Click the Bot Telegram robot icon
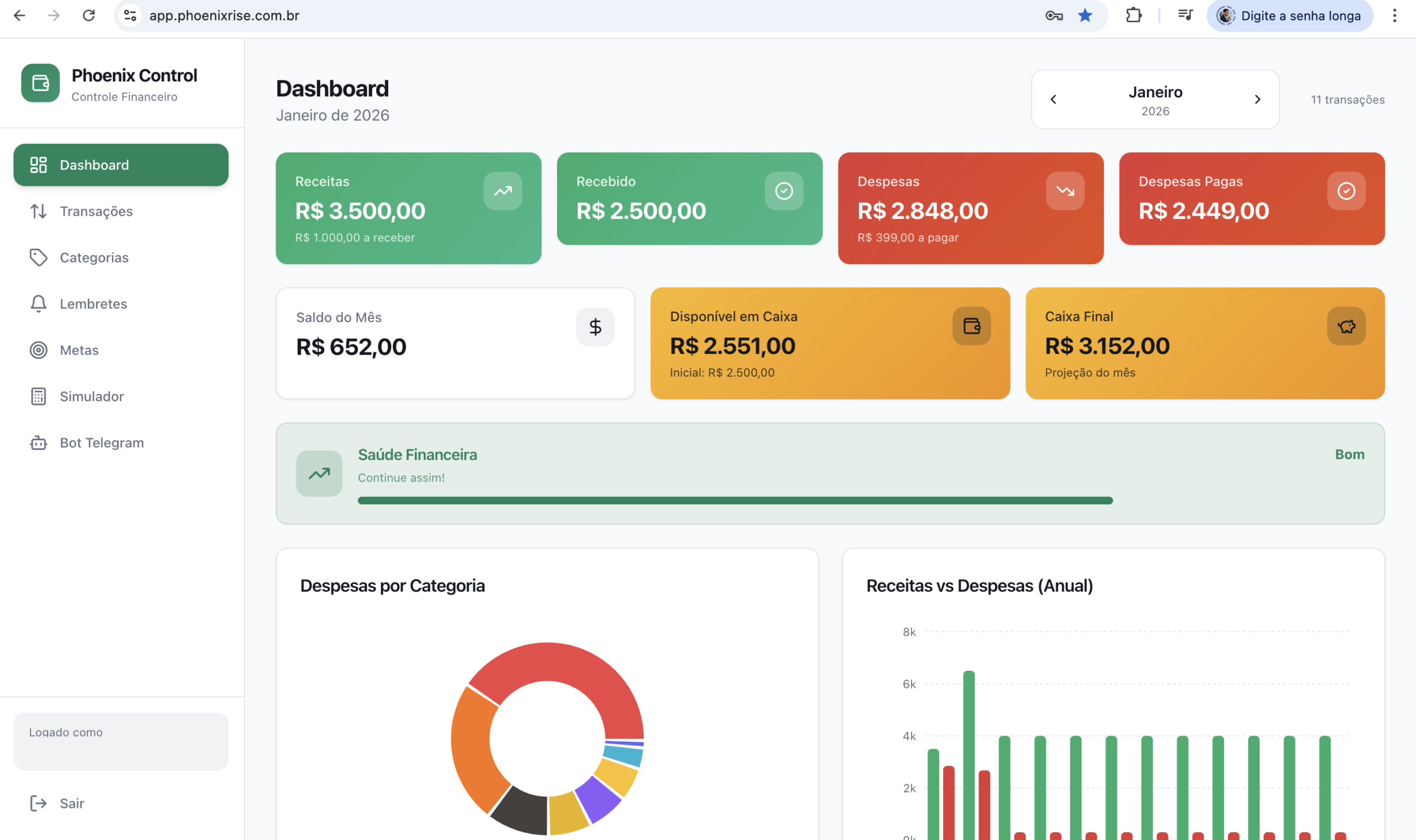This screenshot has width=1416, height=840. (39, 442)
